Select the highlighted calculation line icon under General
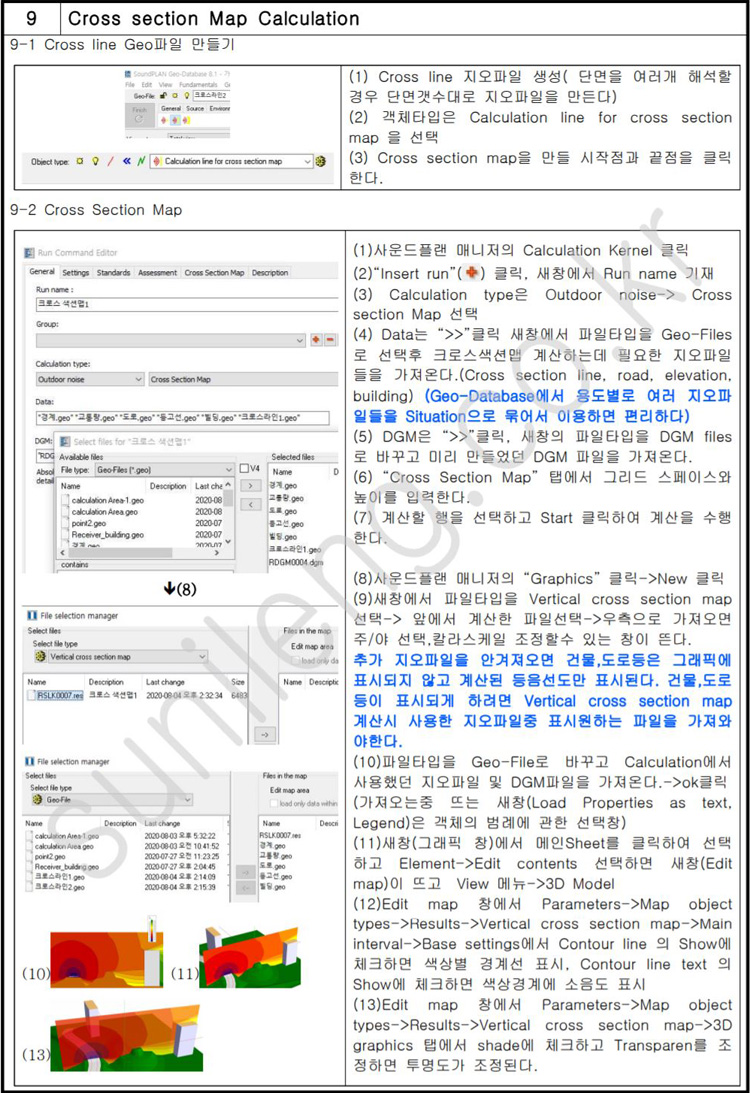 [x=175, y=120]
